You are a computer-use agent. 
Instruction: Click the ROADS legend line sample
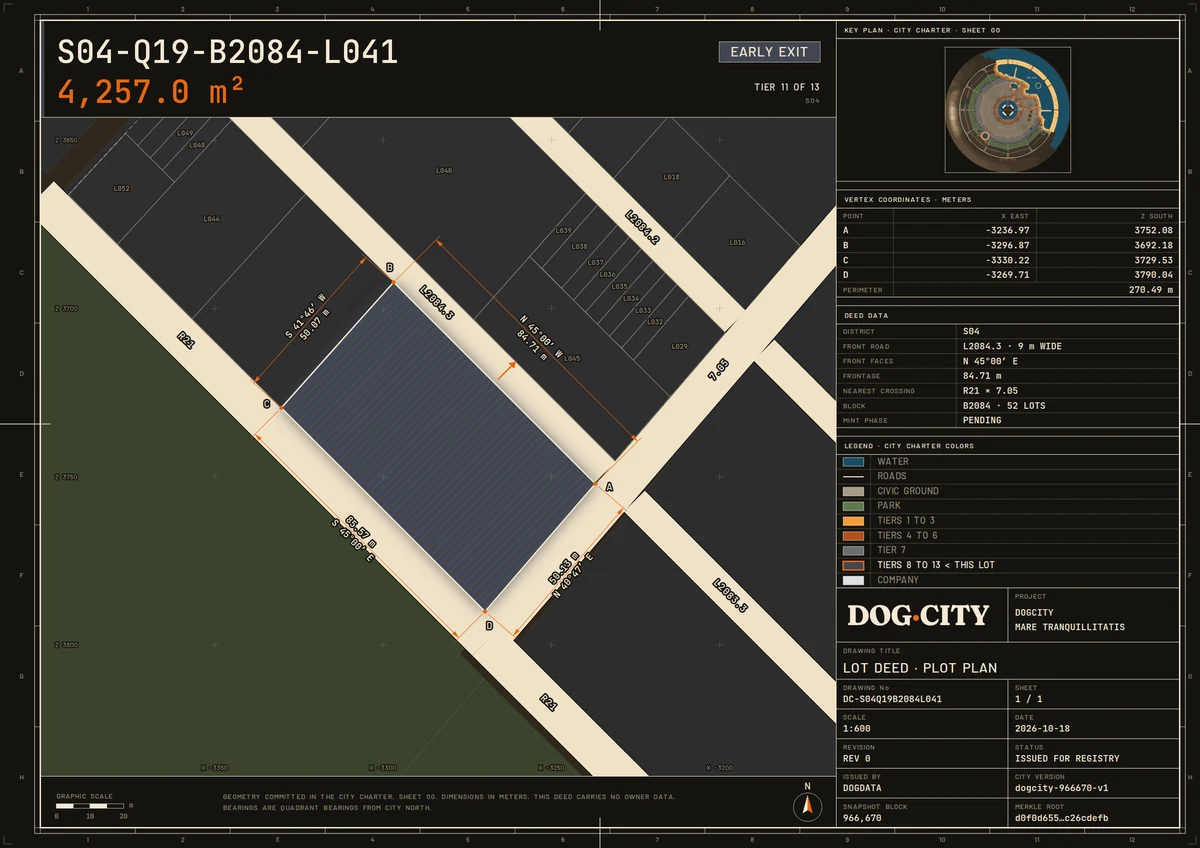point(853,477)
